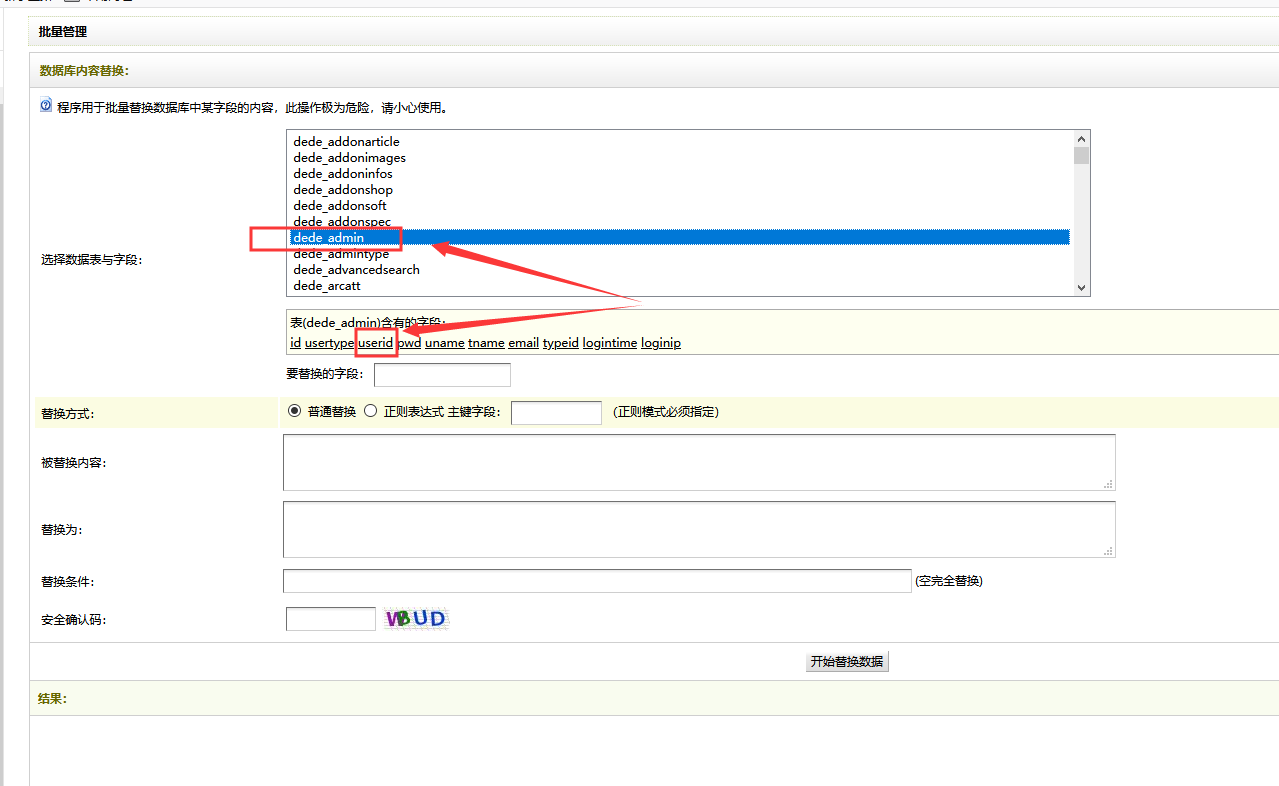
Task: Click the logintime field link
Action: [x=610, y=343]
